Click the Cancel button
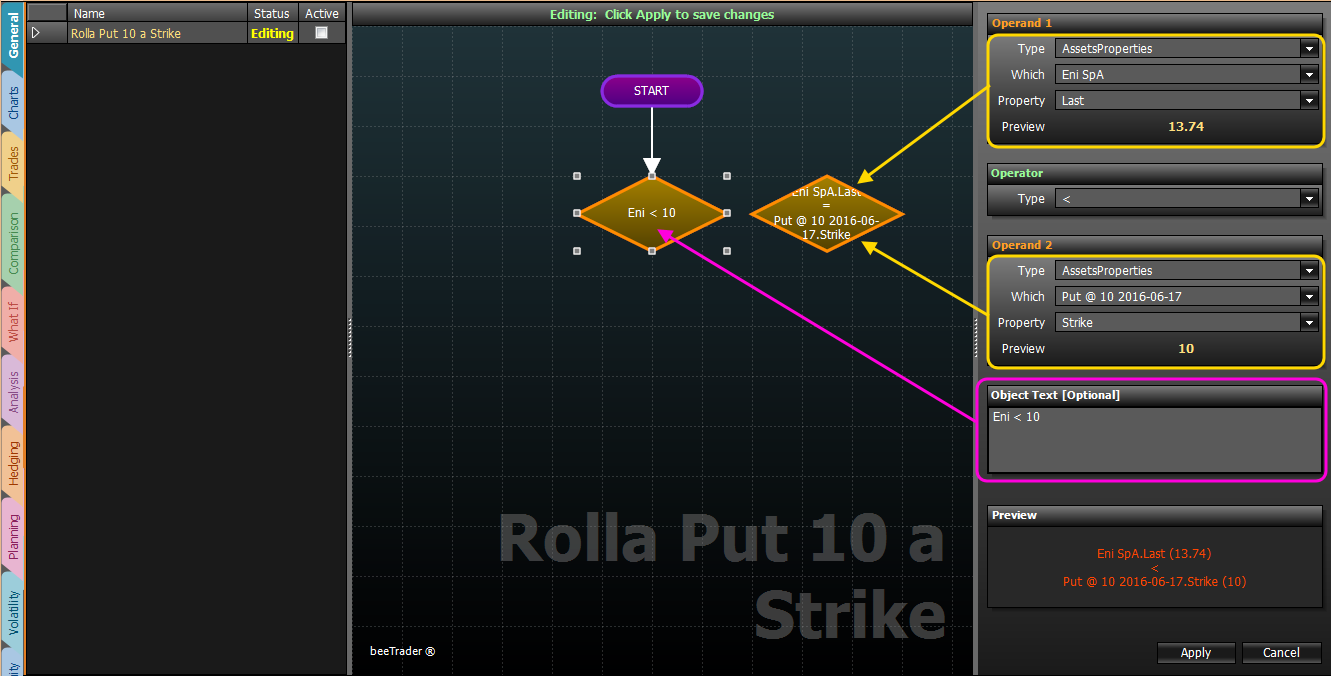 point(1281,653)
